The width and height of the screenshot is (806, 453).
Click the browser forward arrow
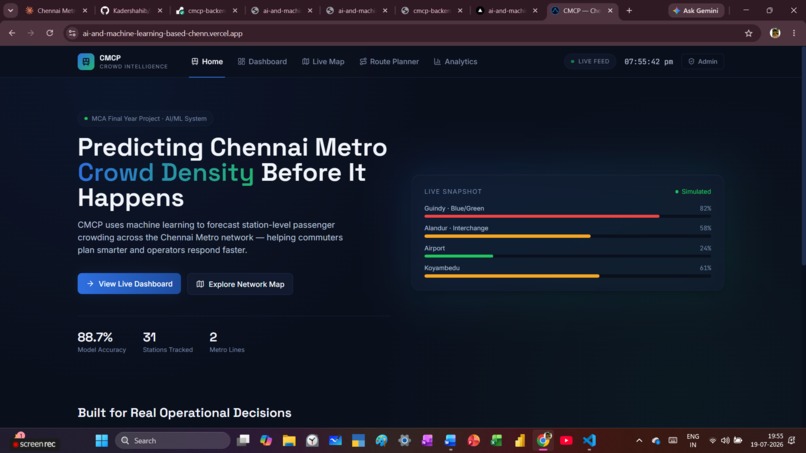(31, 33)
